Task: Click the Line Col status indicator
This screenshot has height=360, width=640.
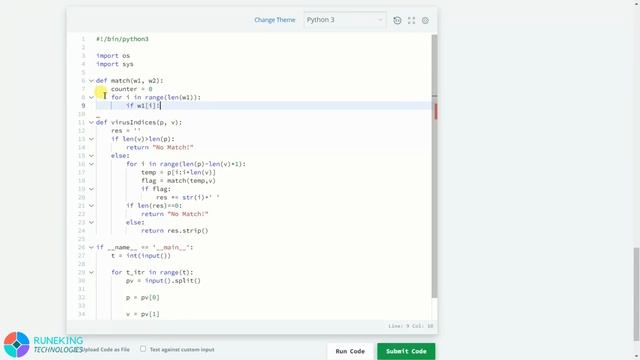Action: tap(411, 326)
